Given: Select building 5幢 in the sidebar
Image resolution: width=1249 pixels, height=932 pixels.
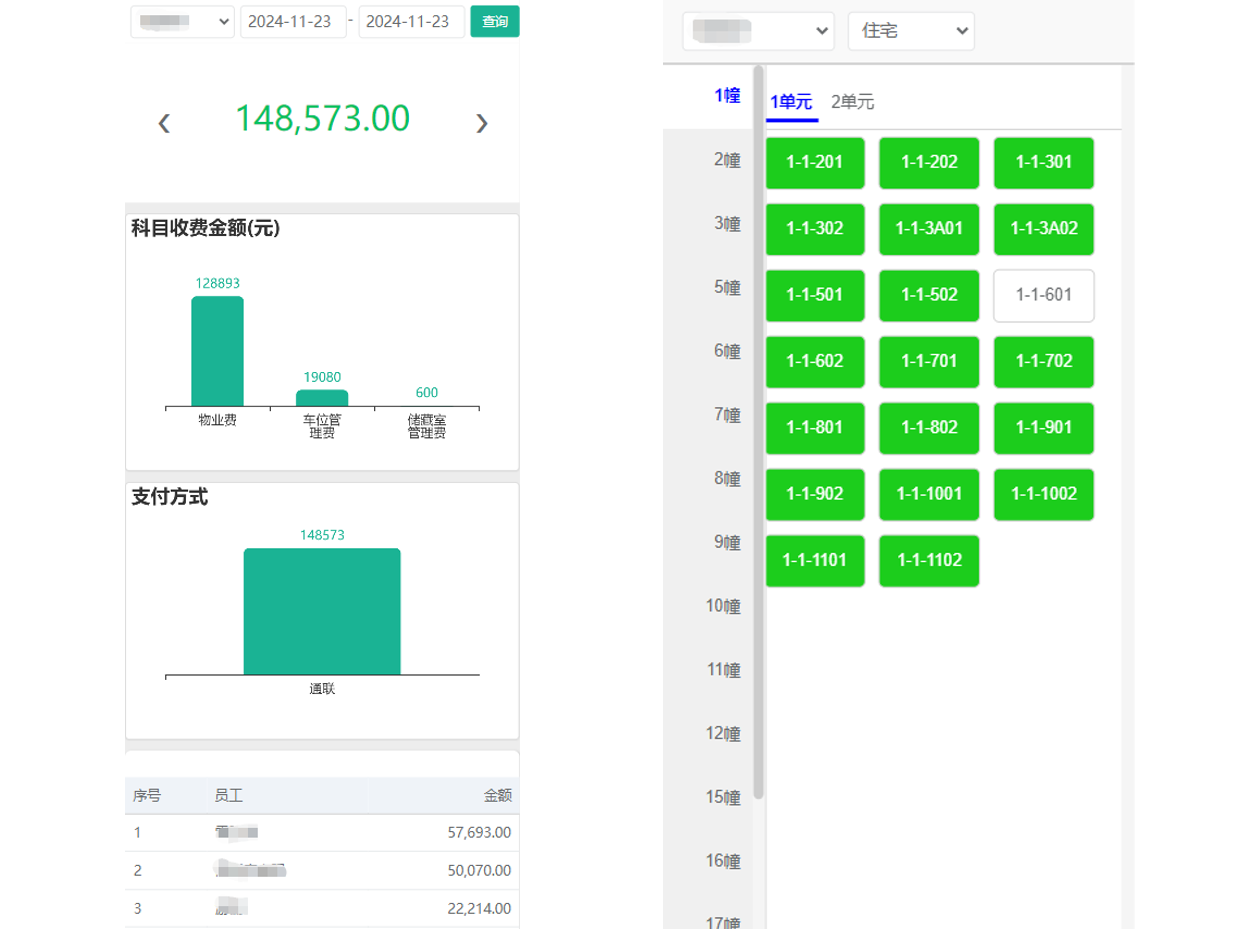Looking at the screenshot, I should [x=725, y=287].
